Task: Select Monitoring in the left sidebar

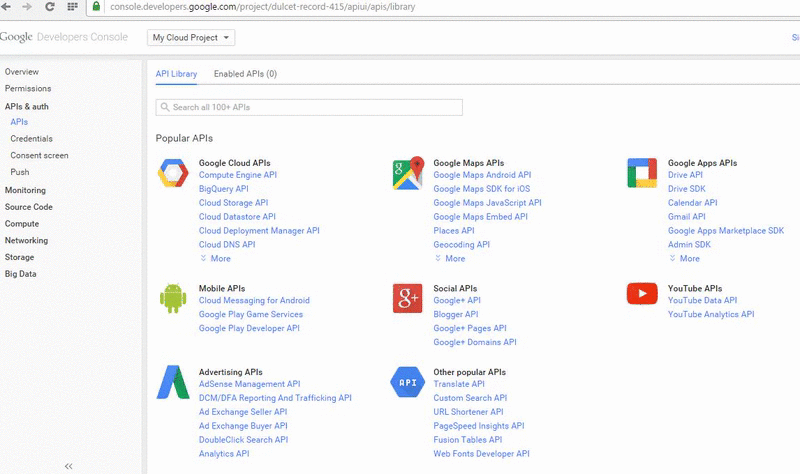Action: [x=25, y=190]
